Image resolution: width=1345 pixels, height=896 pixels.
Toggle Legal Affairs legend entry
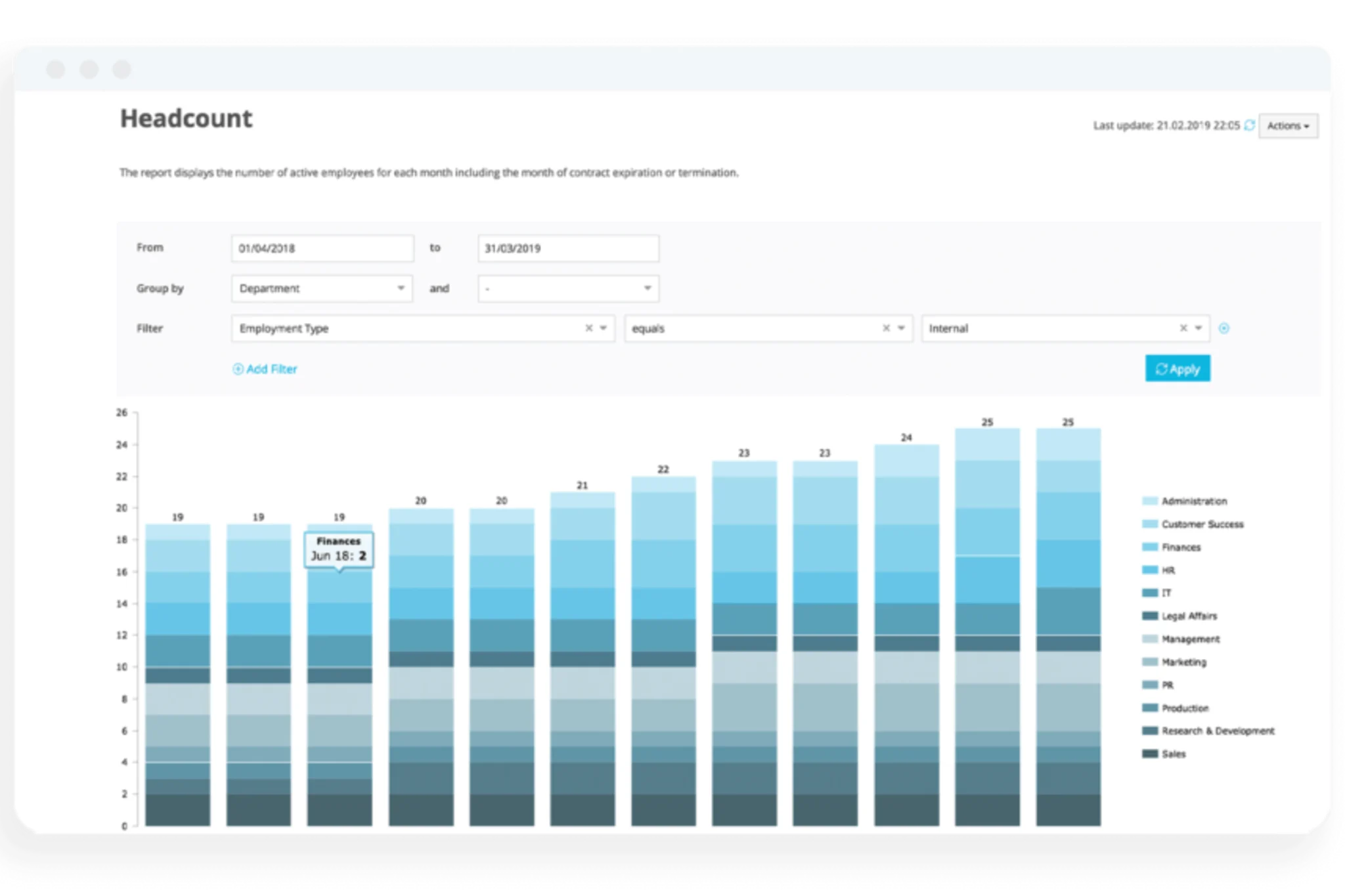click(1180, 616)
